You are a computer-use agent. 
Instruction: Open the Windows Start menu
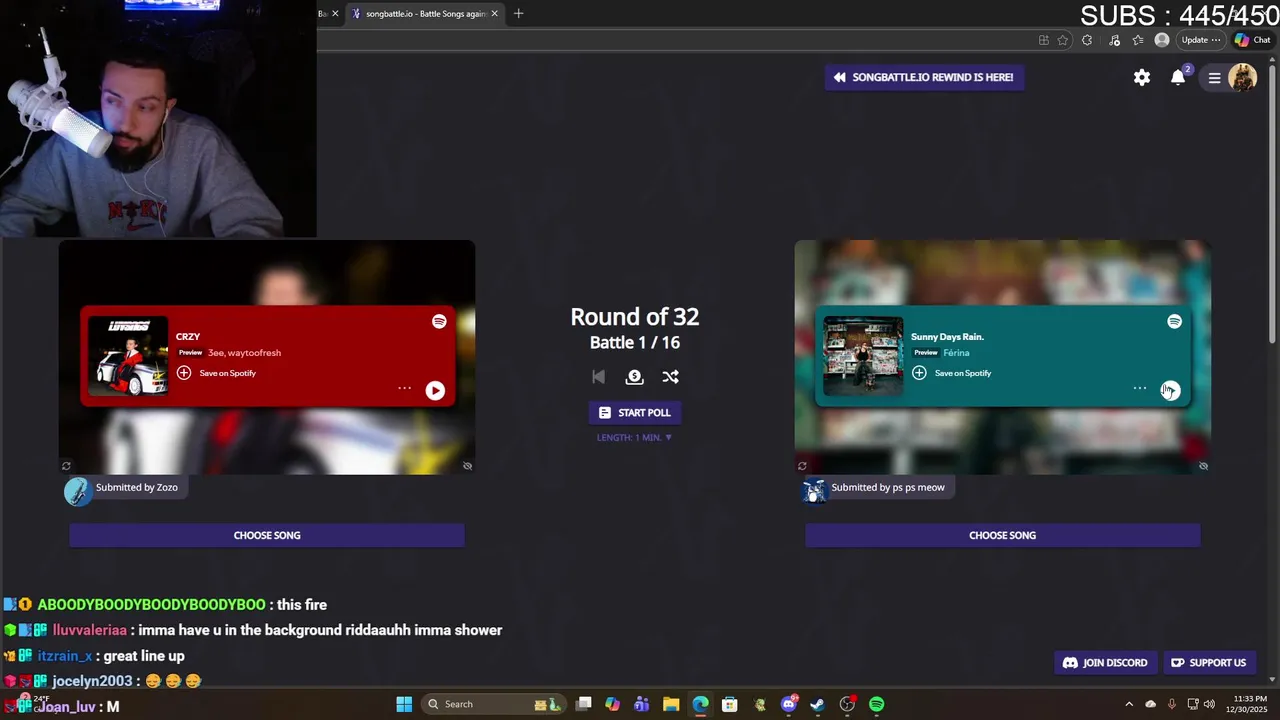tap(404, 704)
